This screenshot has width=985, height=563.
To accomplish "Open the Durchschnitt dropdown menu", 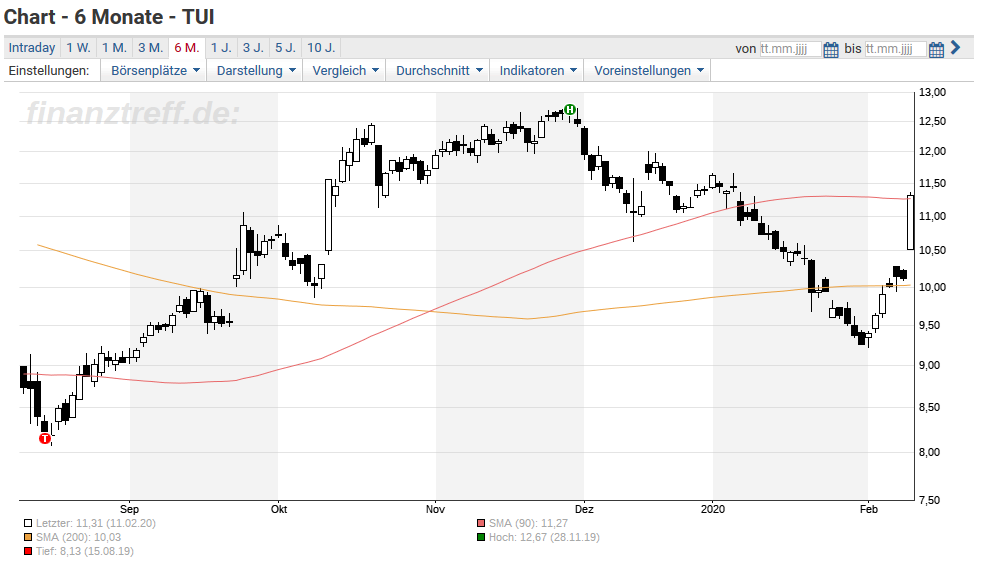I will tap(438, 70).
